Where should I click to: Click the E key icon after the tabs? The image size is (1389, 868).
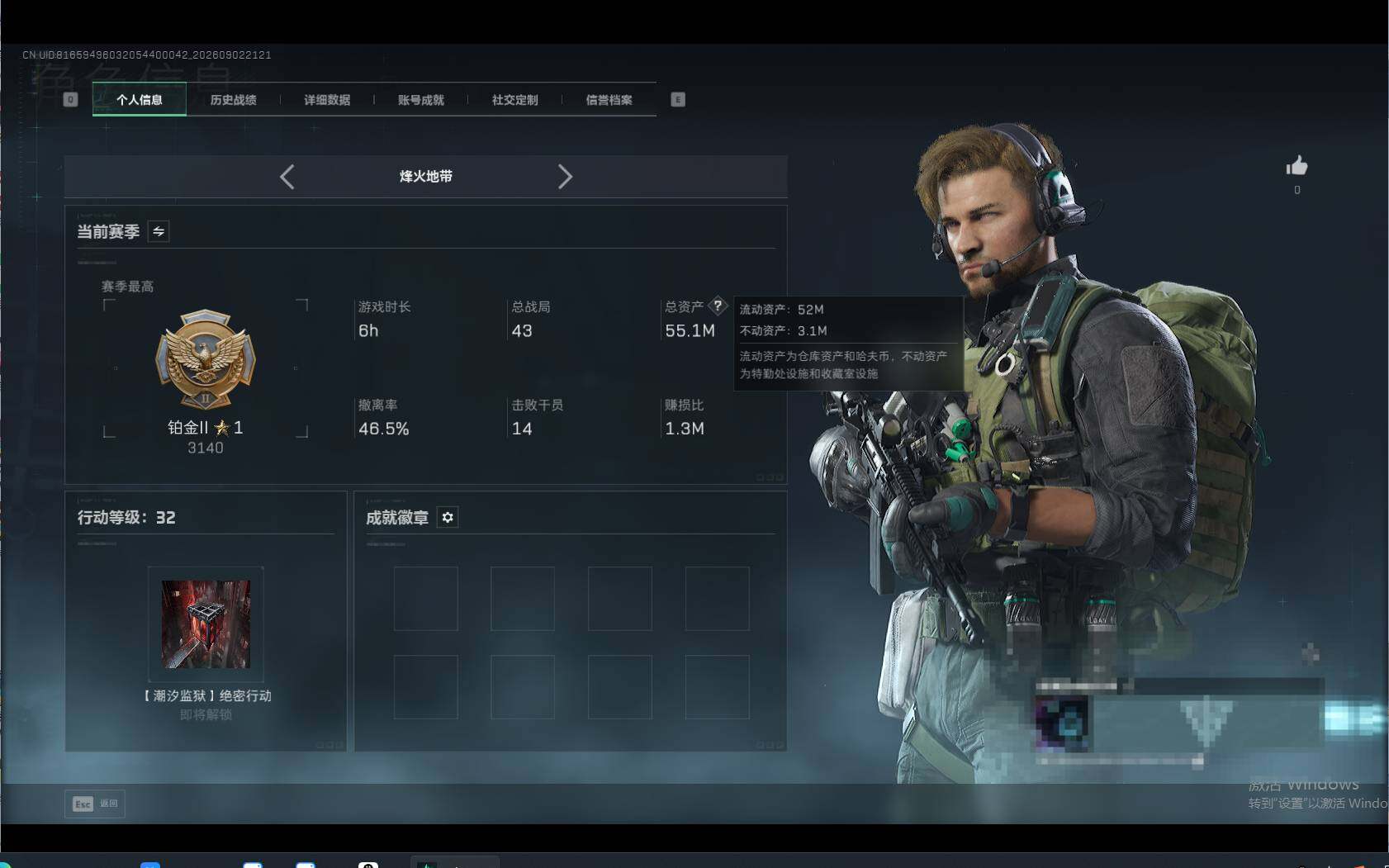(678, 100)
